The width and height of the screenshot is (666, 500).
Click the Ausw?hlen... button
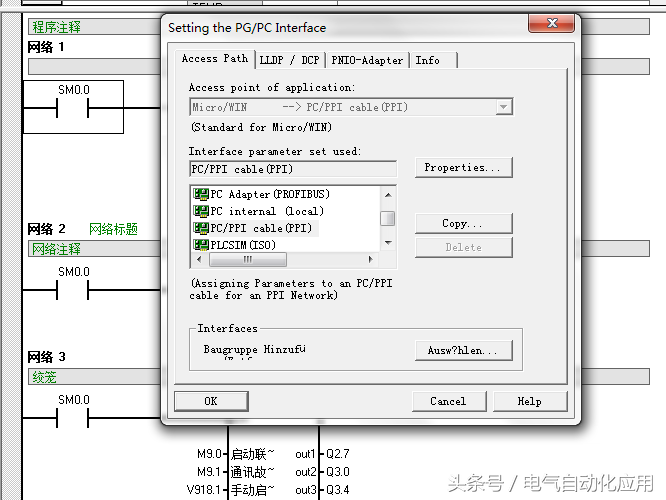coord(462,350)
